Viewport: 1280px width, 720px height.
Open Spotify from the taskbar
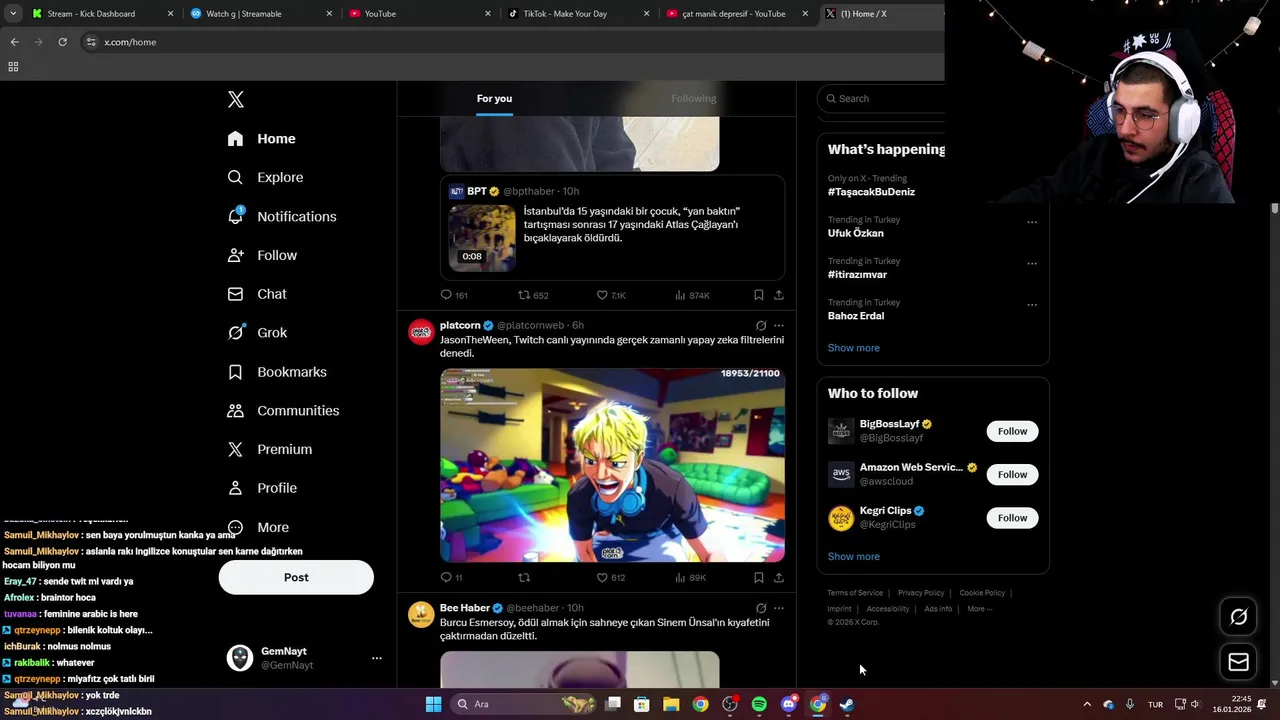pyautogui.click(x=759, y=704)
